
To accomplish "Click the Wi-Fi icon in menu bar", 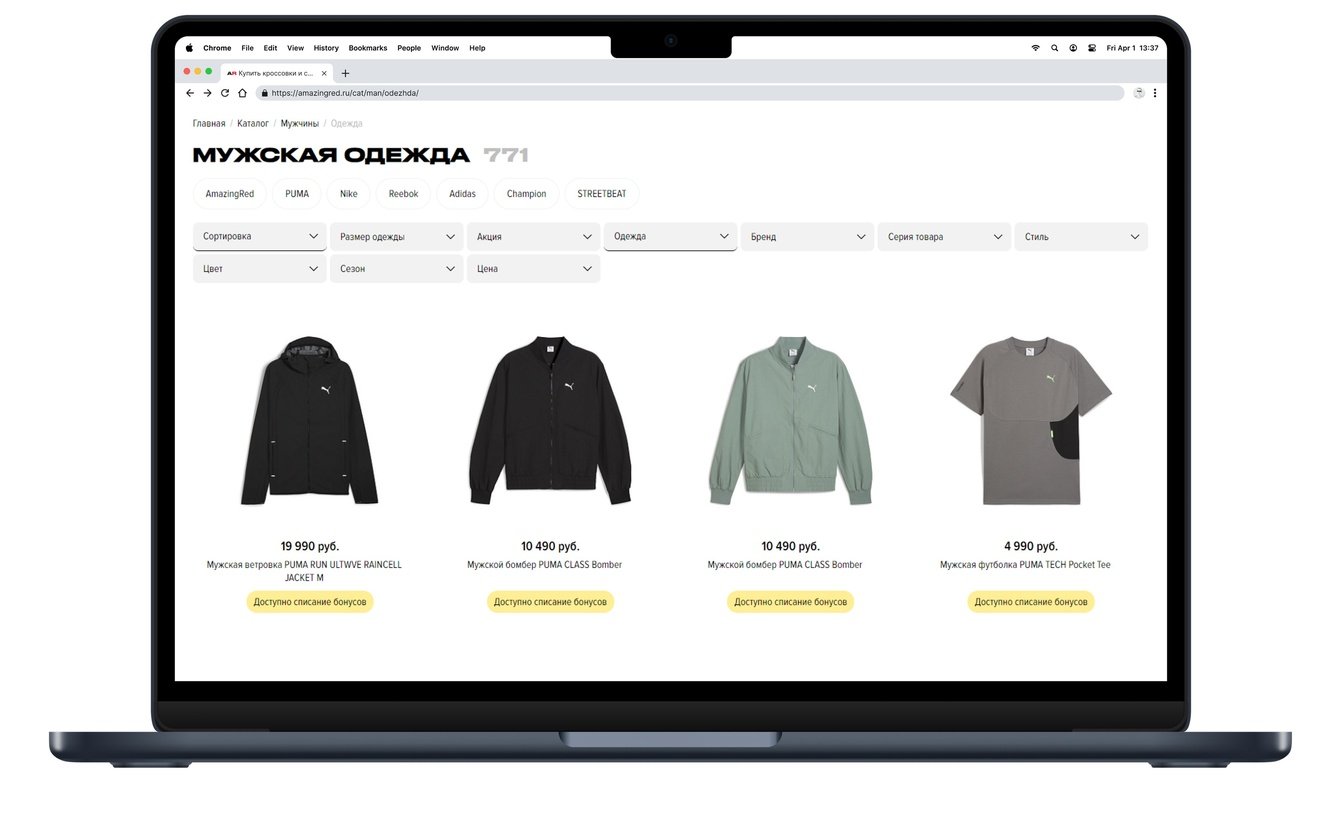I will (x=1035, y=48).
